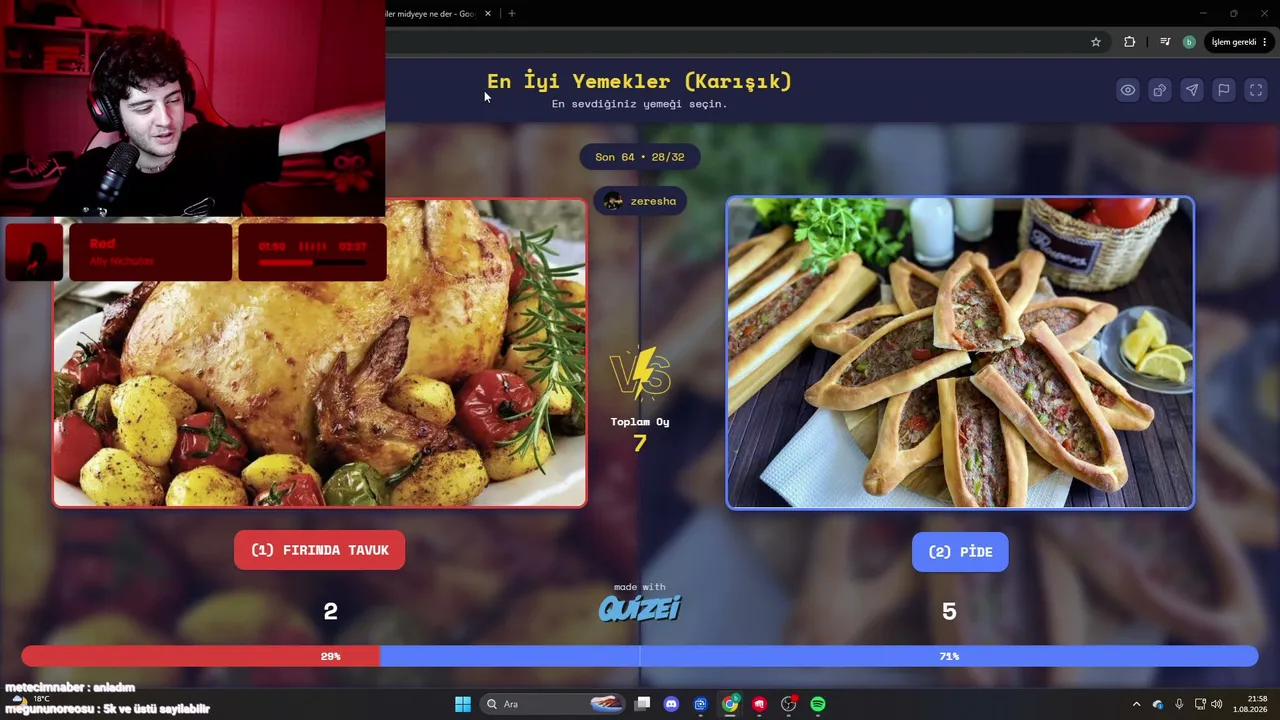The width and height of the screenshot is (1280, 720).
Task: Click the yellow VS lightning emblem
Action: [640, 373]
